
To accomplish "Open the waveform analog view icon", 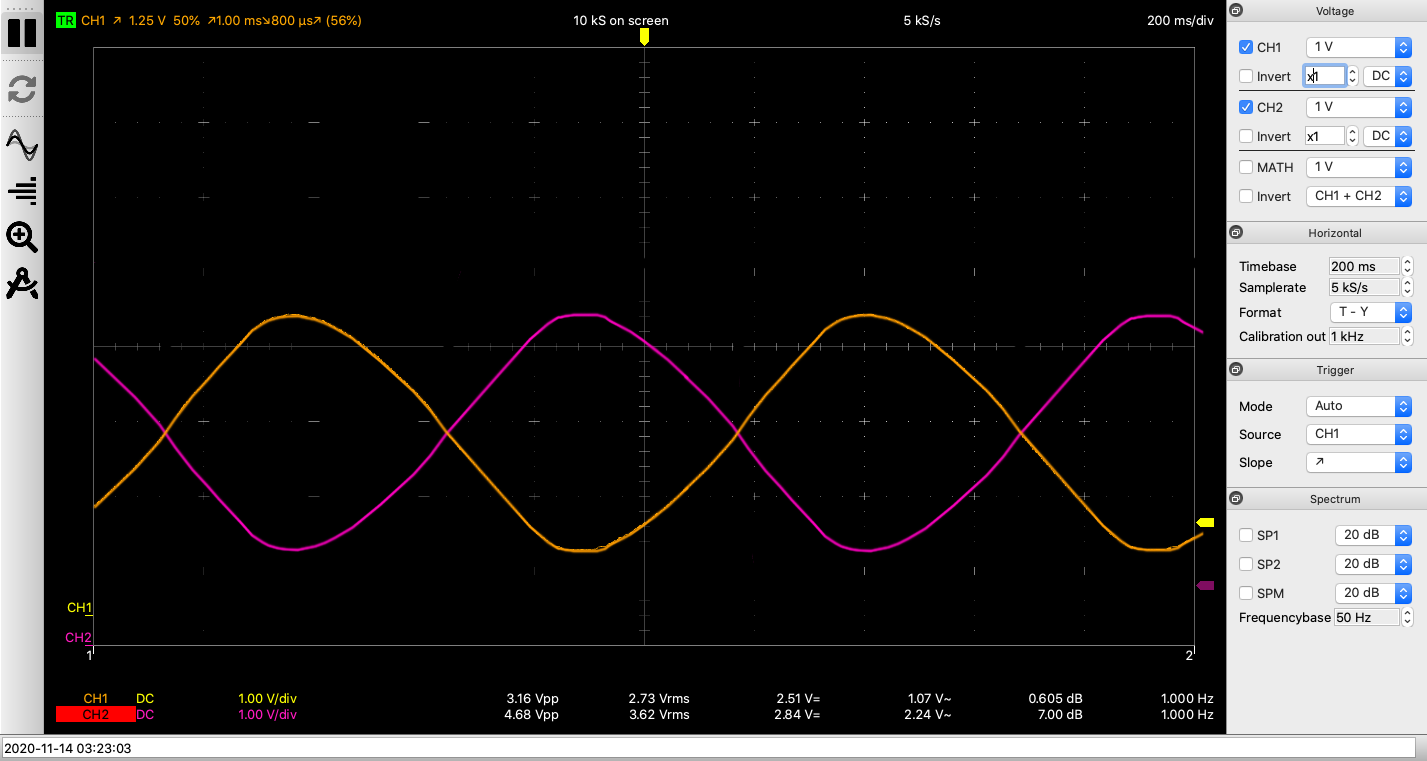I will pos(22,146).
